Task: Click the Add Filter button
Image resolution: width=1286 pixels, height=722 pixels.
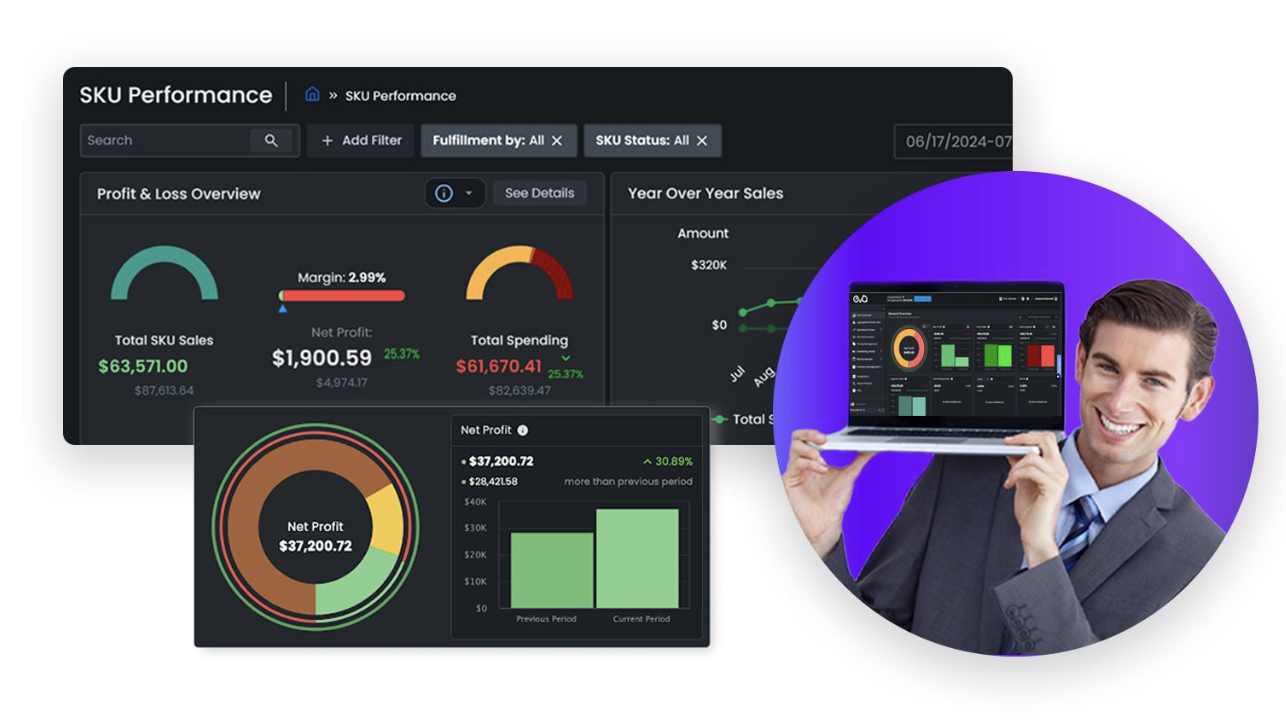Action: tap(361, 141)
